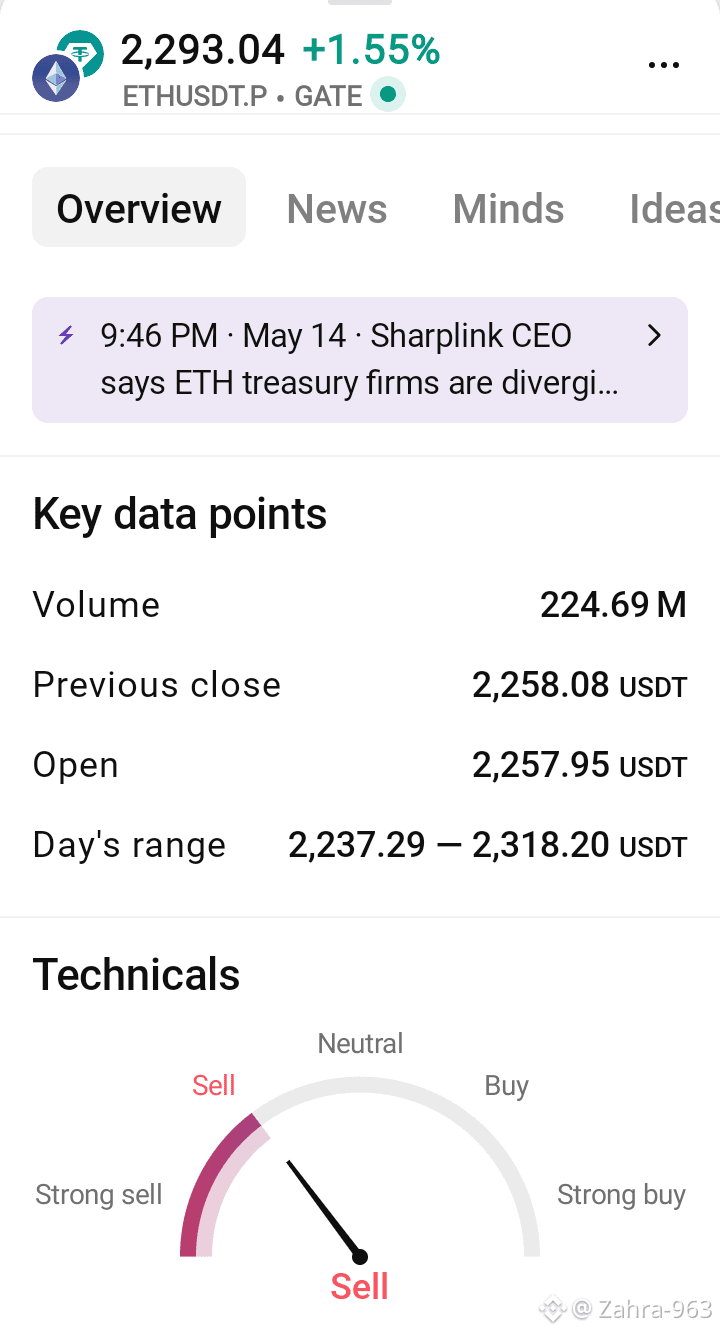Tap the purple lightning bolt news icon
The image size is (720, 1334).
66,336
